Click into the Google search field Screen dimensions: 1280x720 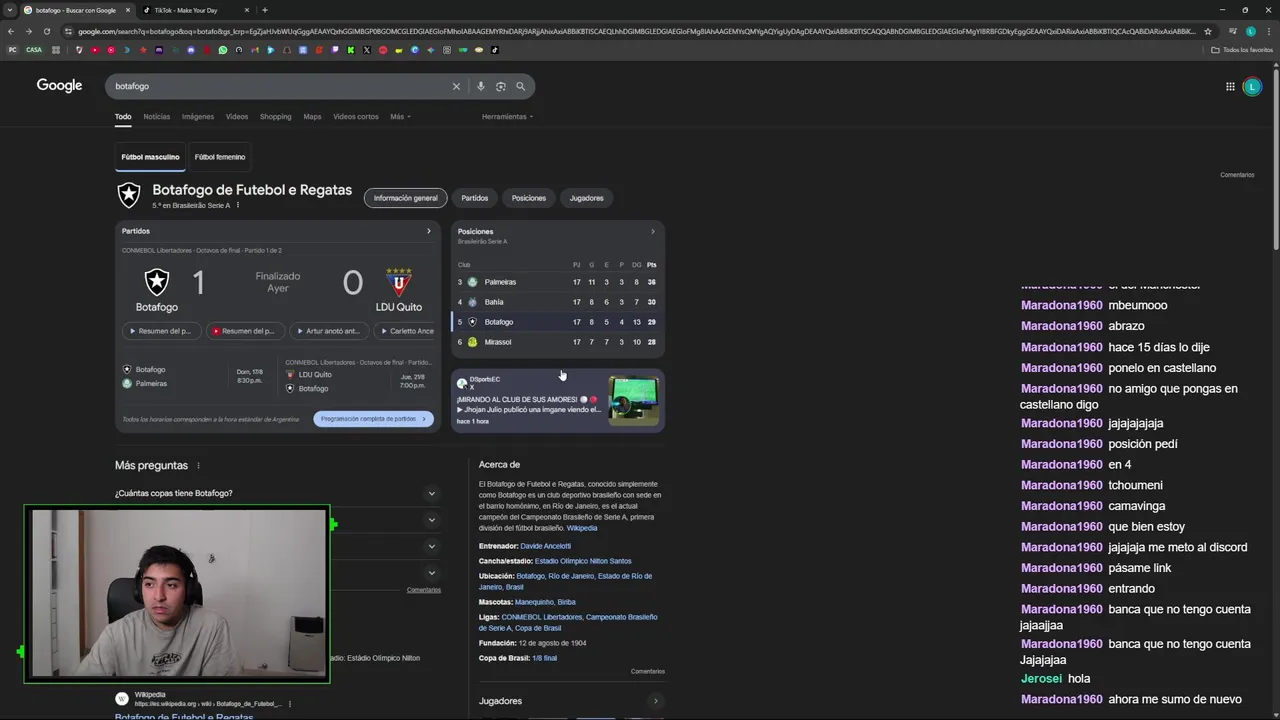(x=280, y=86)
